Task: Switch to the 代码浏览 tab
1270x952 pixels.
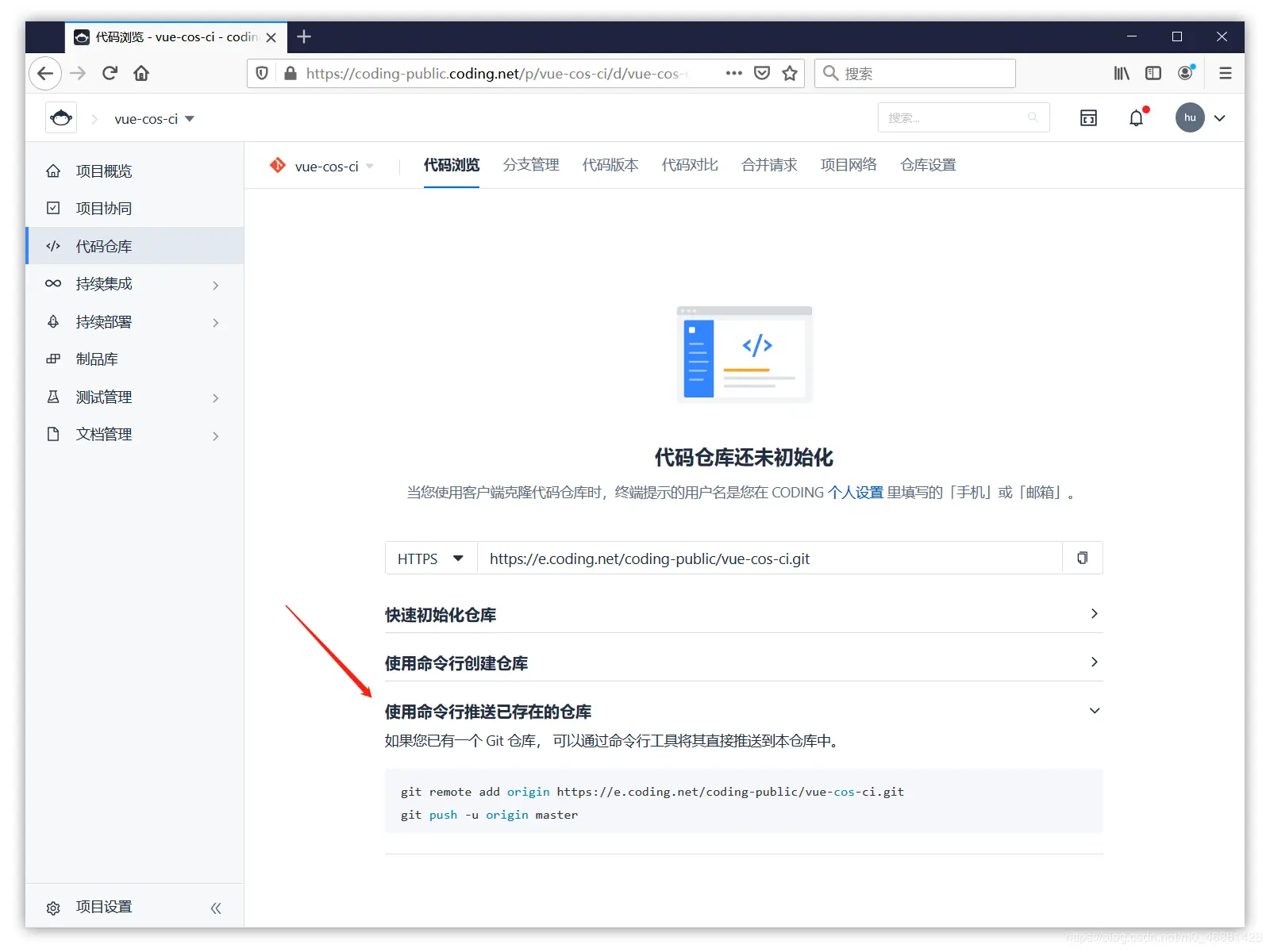Action: [x=452, y=165]
